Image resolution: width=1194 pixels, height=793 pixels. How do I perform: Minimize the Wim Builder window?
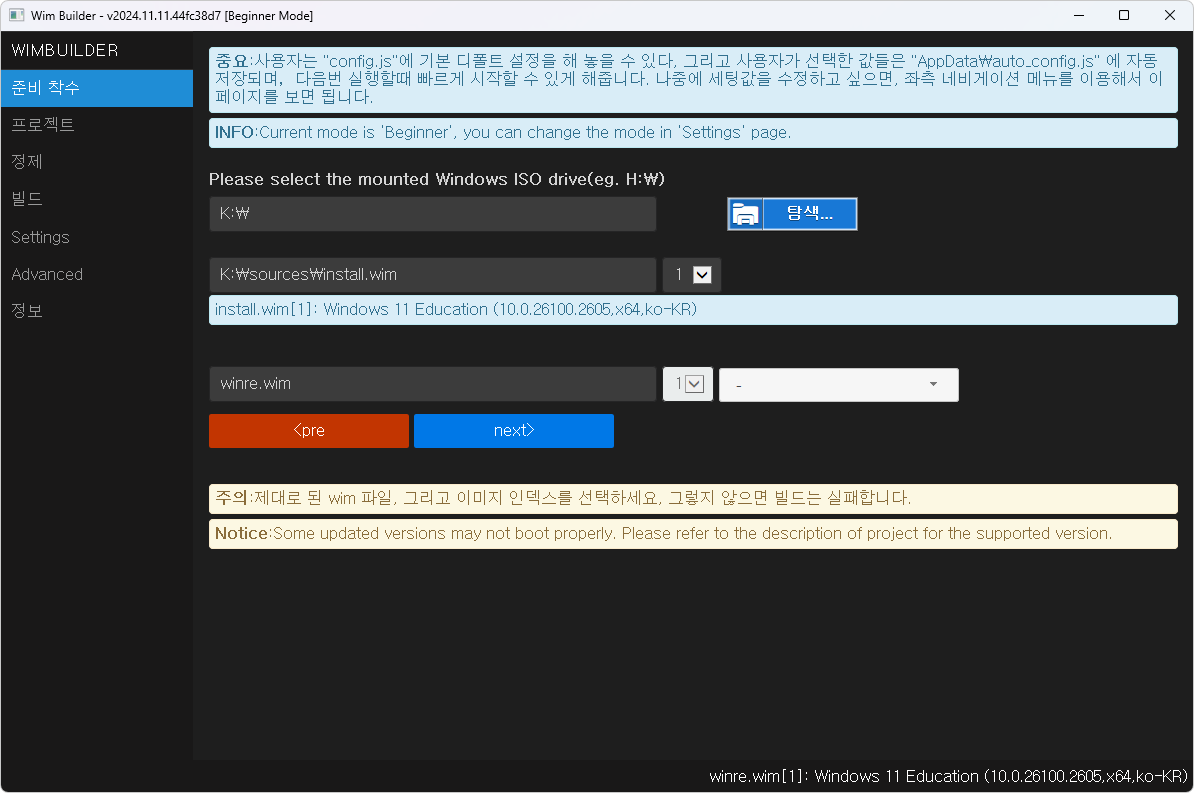pos(1079,15)
